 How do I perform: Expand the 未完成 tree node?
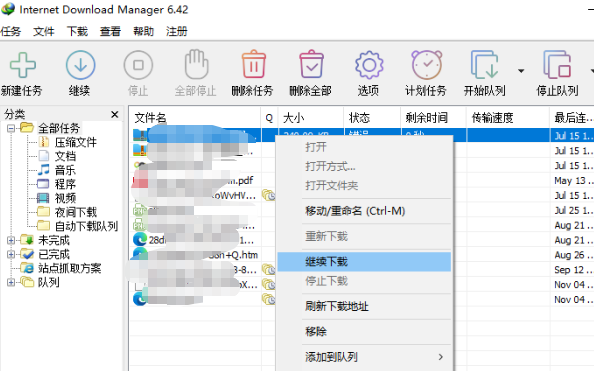click(11, 240)
